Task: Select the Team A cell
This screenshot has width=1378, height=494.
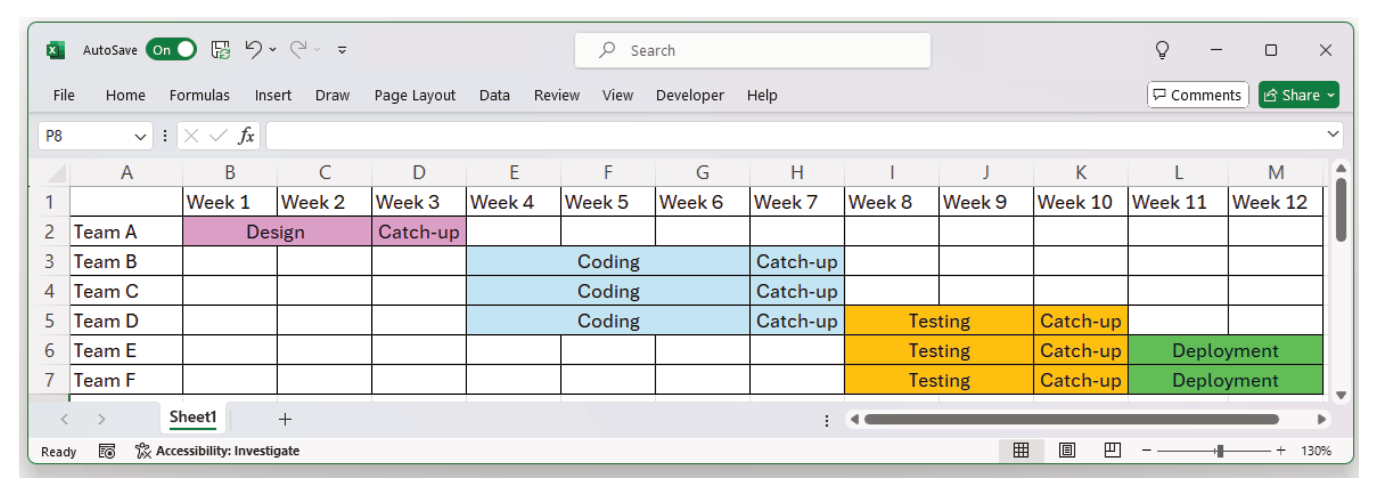Action: coord(126,232)
